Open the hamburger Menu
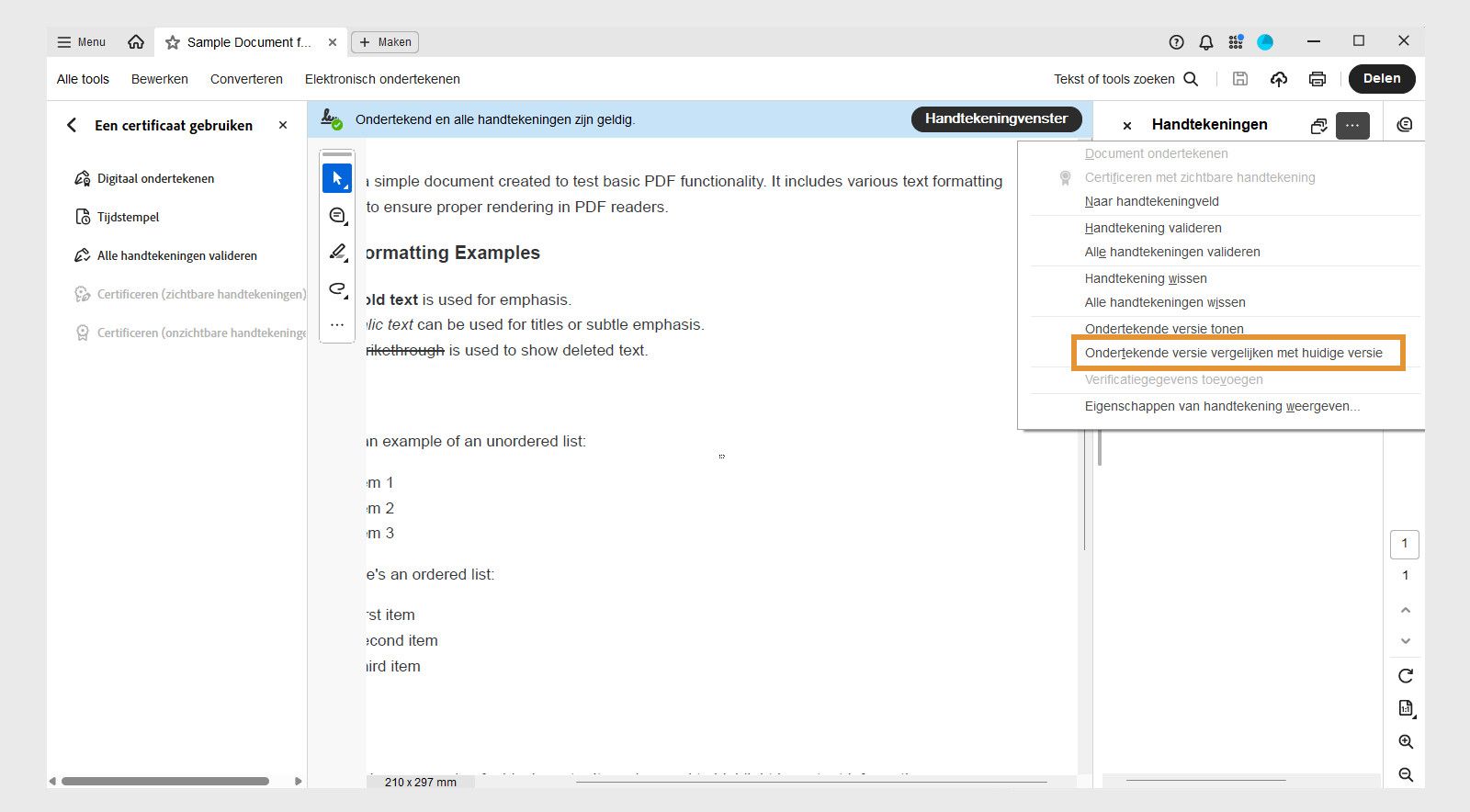This screenshot has height=812, width=1470. click(x=81, y=42)
